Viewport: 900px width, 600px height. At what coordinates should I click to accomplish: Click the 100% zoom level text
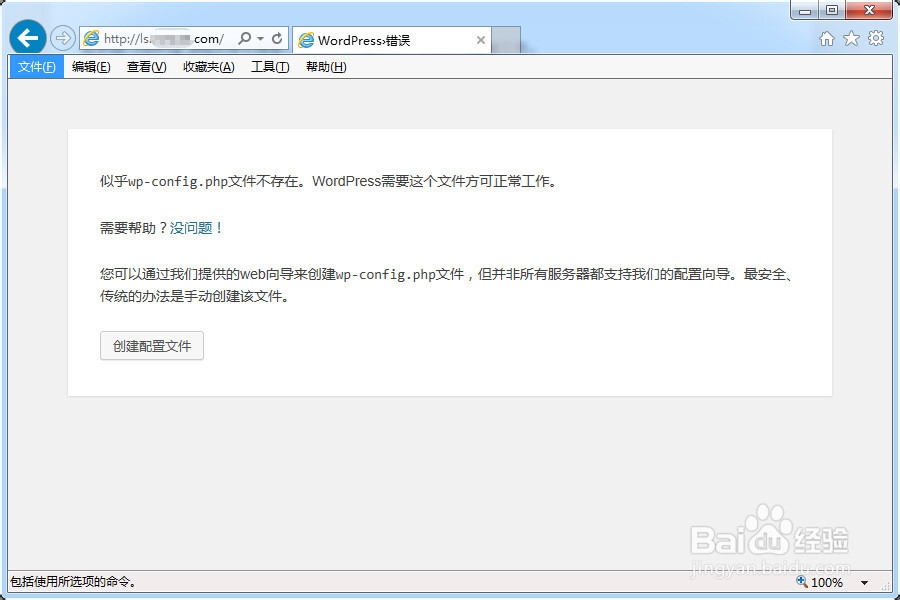tap(827, 582)
